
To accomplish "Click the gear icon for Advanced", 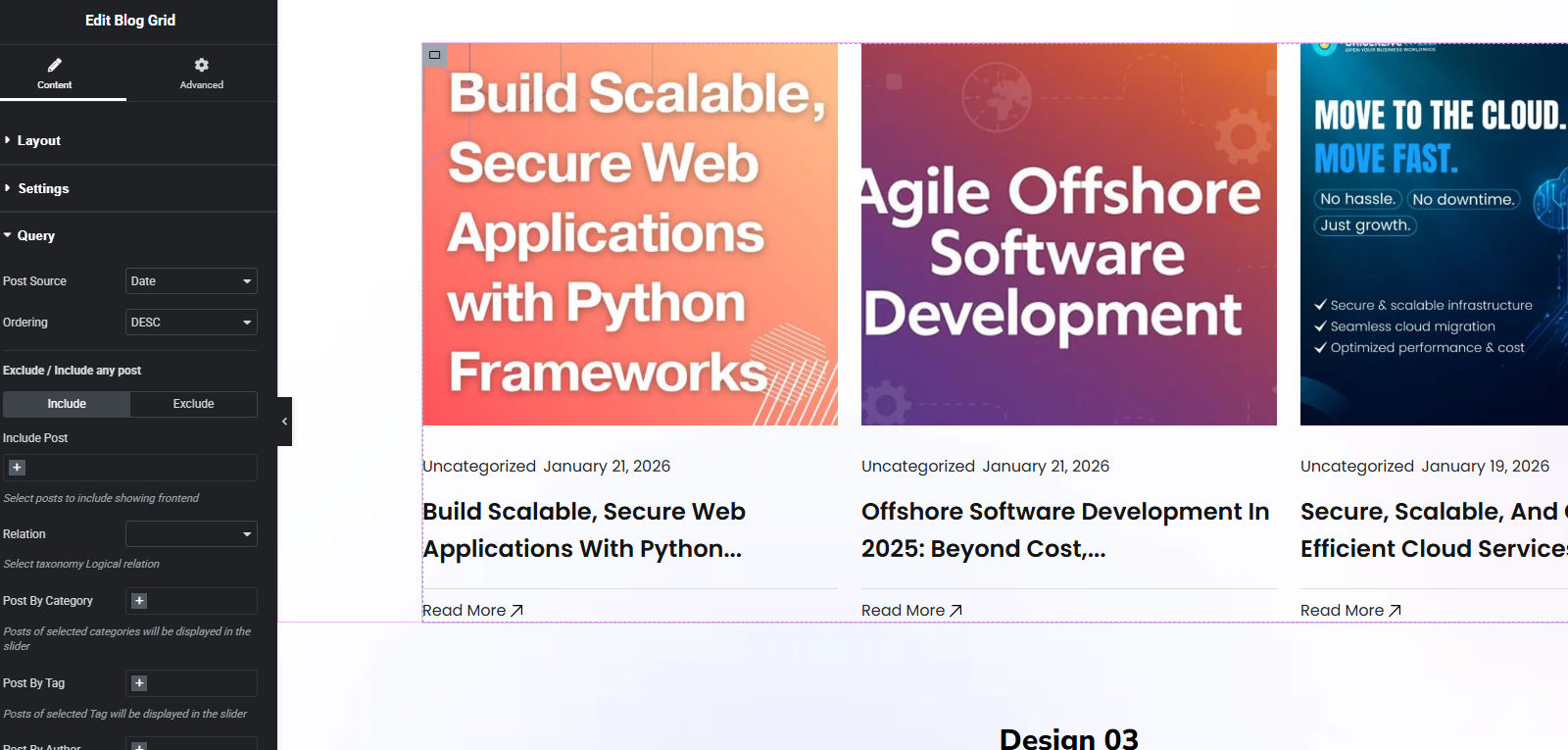I will click(201, 65).
